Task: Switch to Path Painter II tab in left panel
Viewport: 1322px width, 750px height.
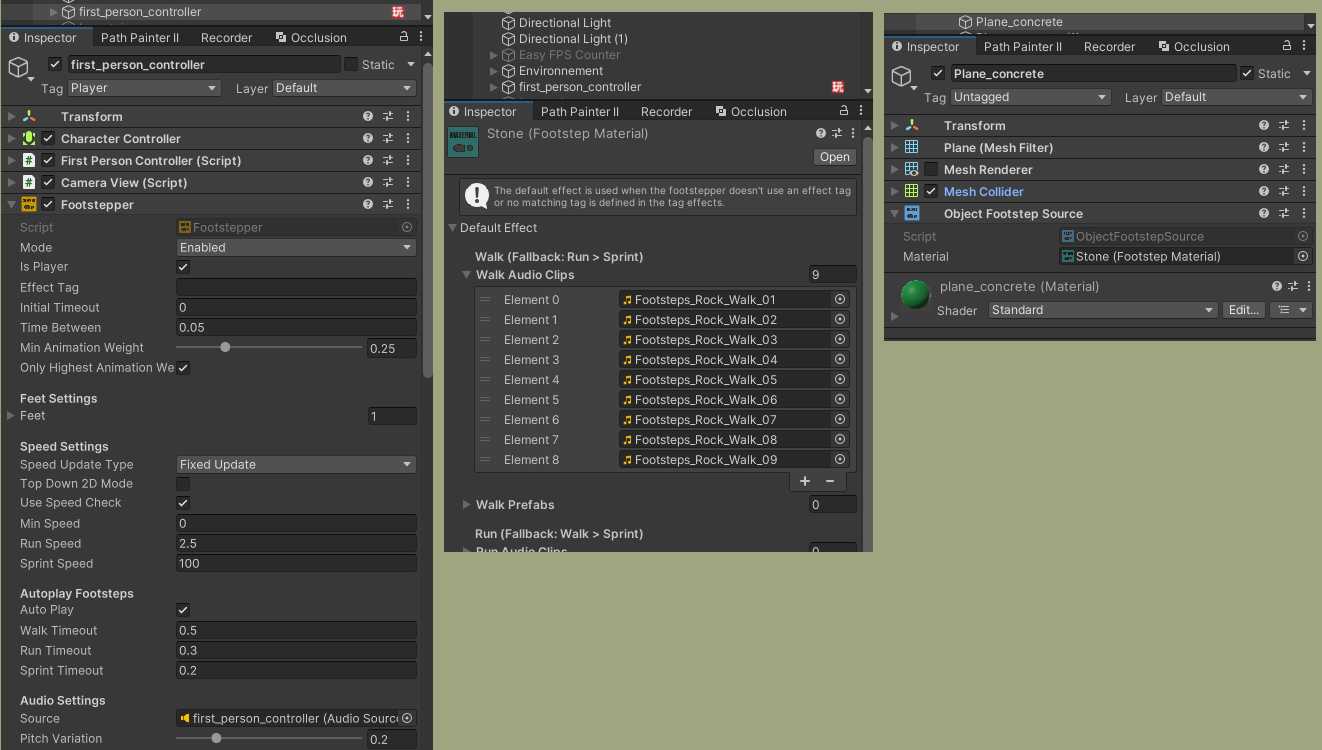Action: [140, 38]
